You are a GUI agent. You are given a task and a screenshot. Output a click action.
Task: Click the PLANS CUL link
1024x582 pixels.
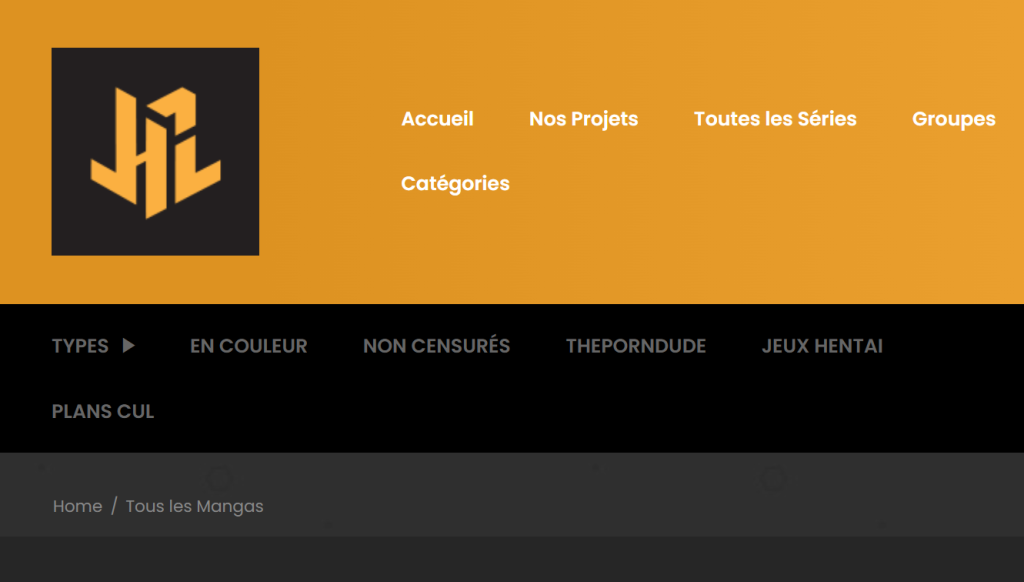pos(103,411)
